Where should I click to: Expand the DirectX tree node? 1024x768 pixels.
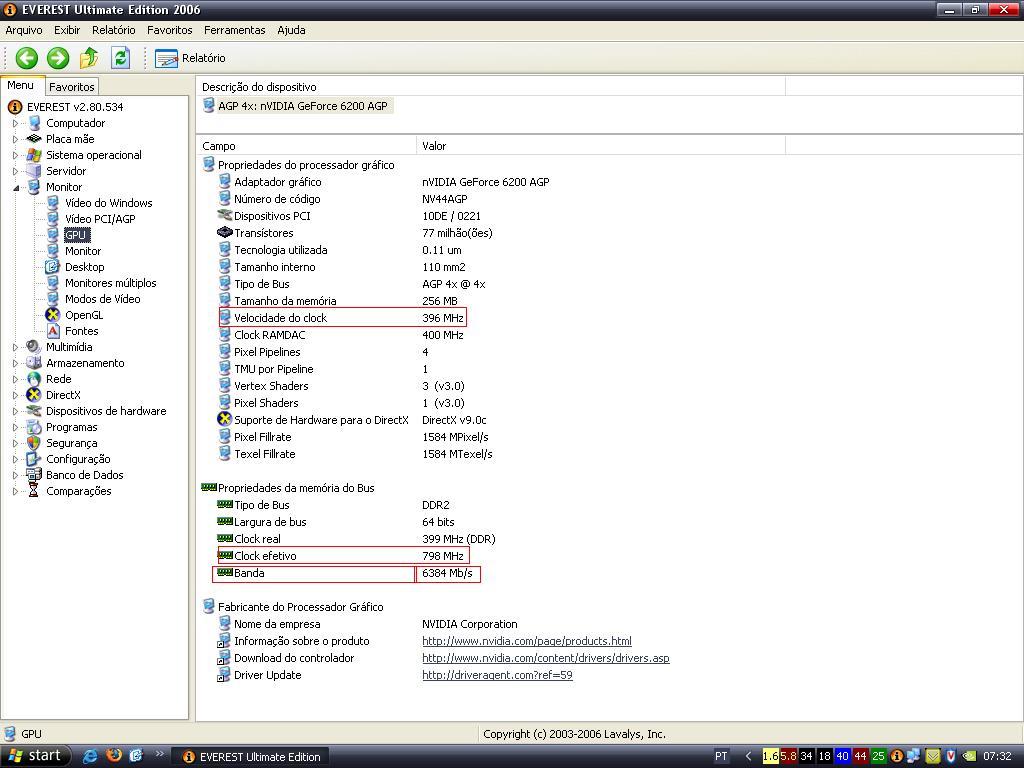(15, 395)
